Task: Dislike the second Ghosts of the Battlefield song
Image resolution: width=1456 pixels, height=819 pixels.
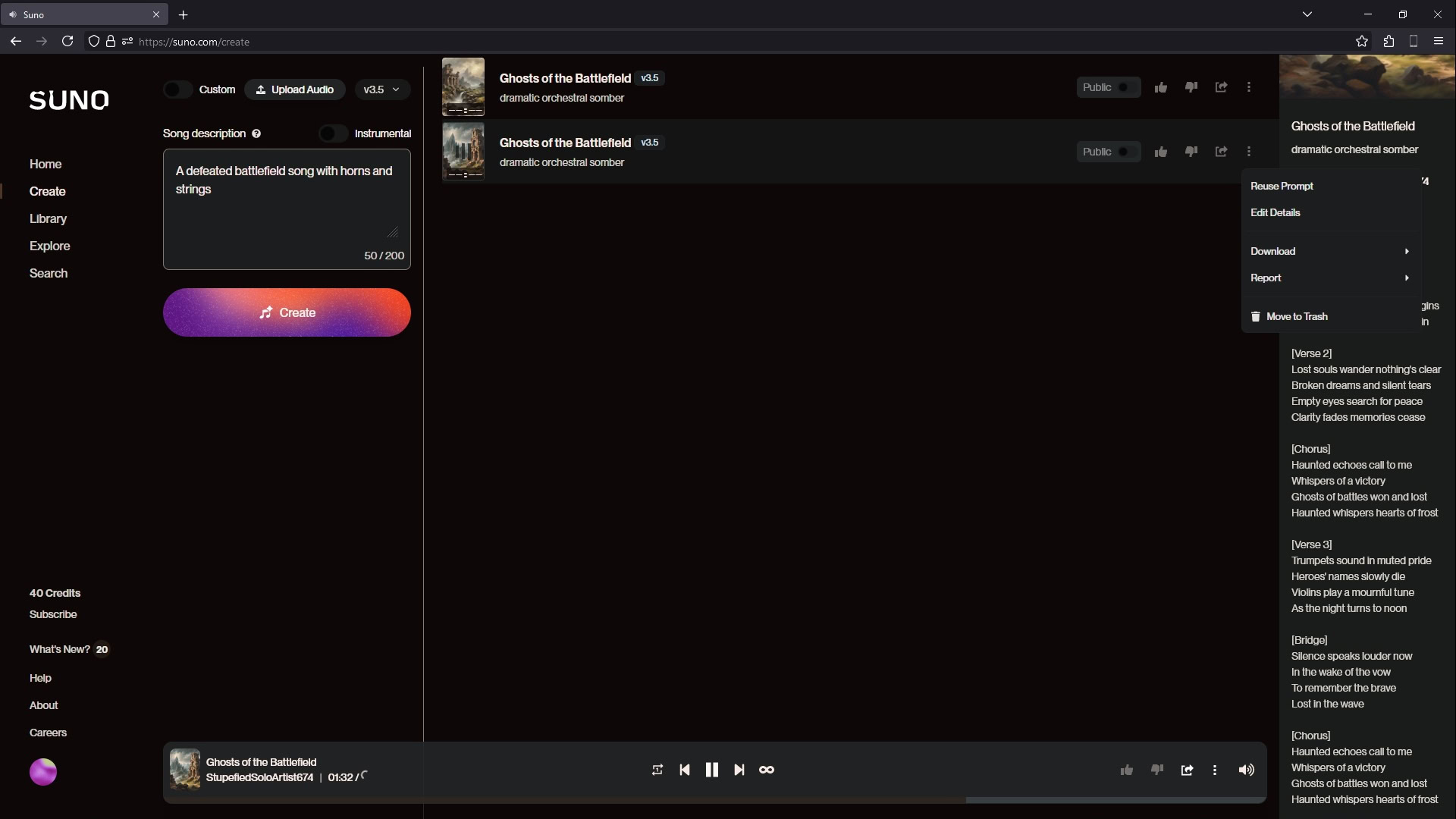Action: pos(1191,152)
